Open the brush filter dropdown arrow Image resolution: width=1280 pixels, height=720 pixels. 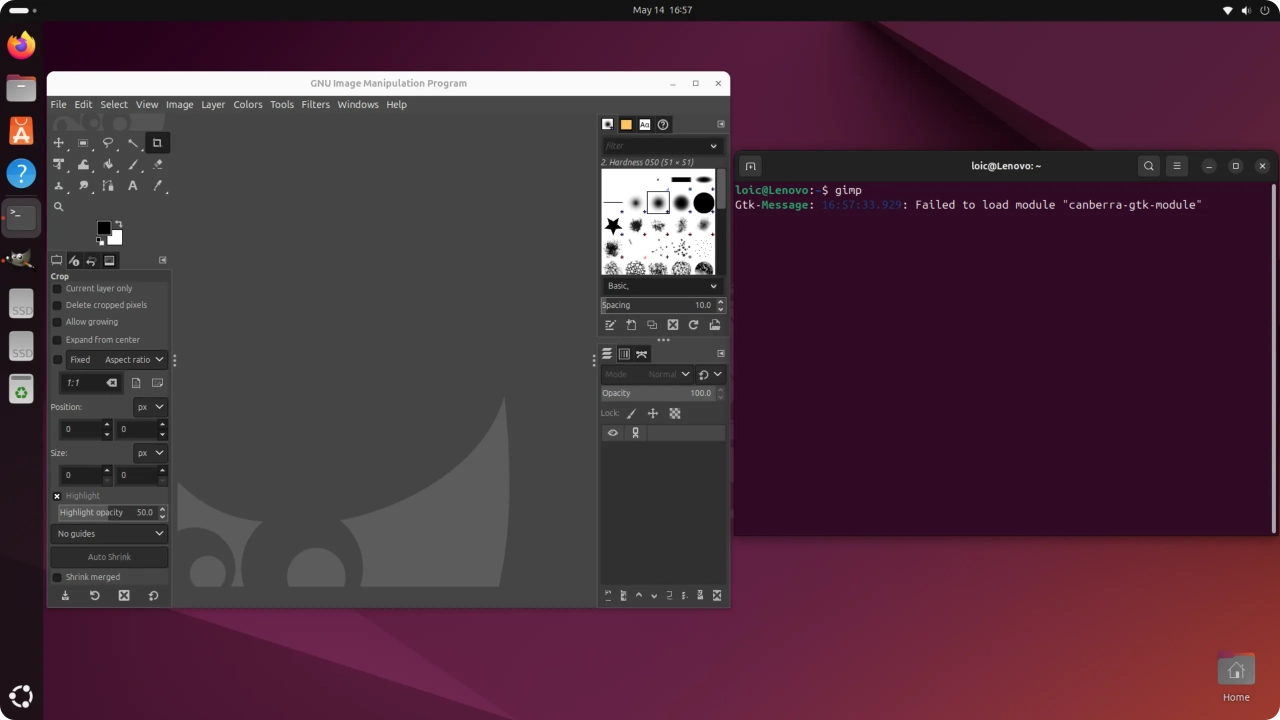tap(714, 146)
